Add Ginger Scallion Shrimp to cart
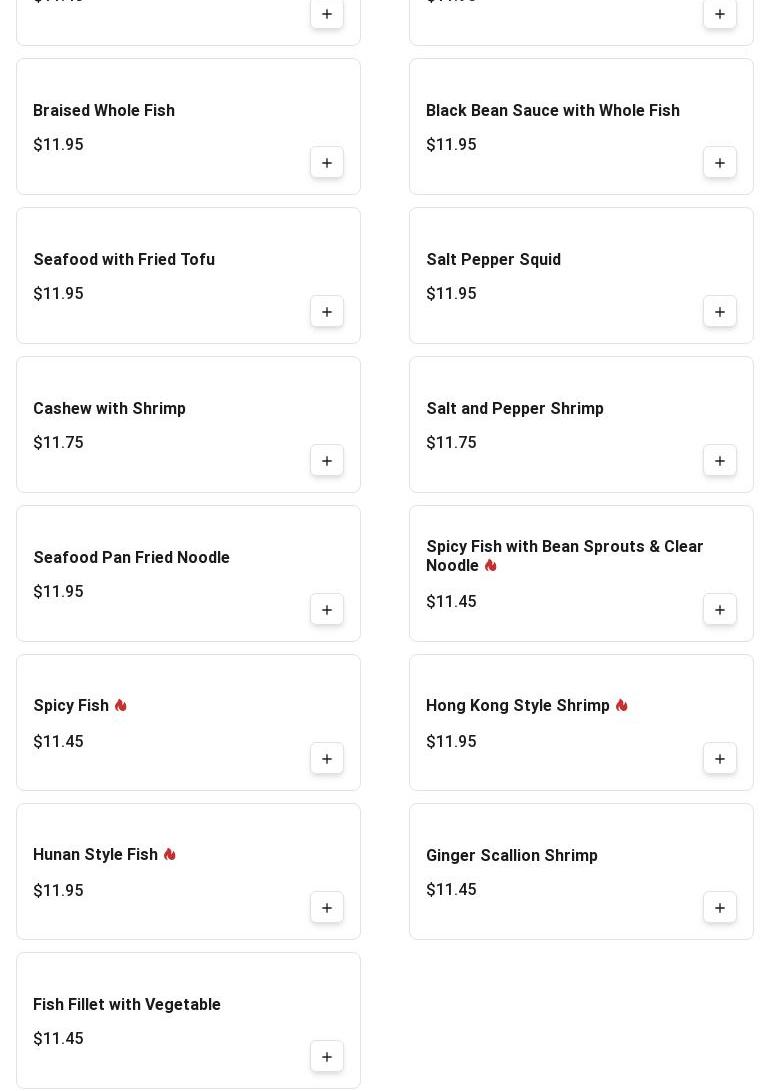Screen dimensions: 770x1091 pos(720,908)
